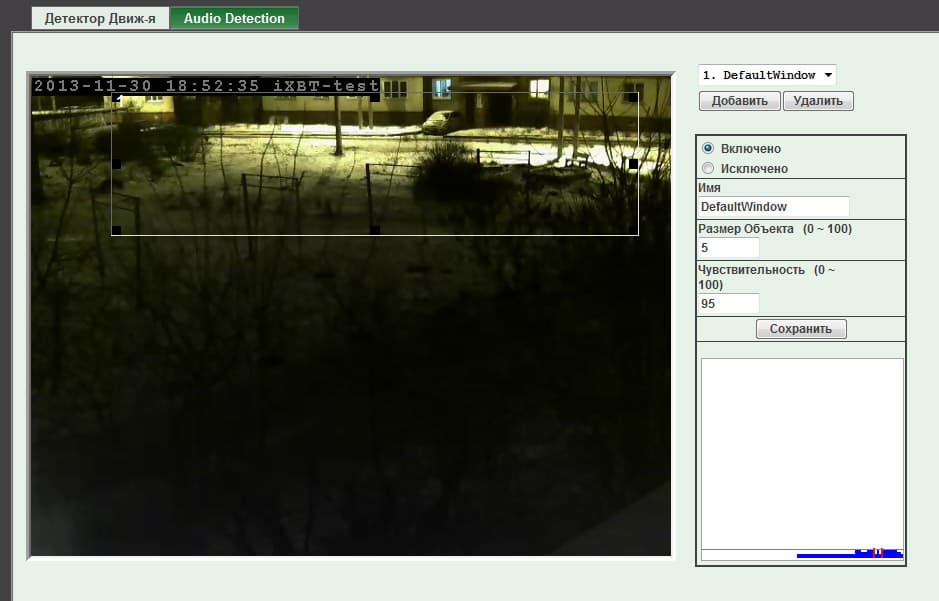Screen dimensions: 939x601
Task: Click the Имя field containing DefaultWindow
Action: [774, 207]
